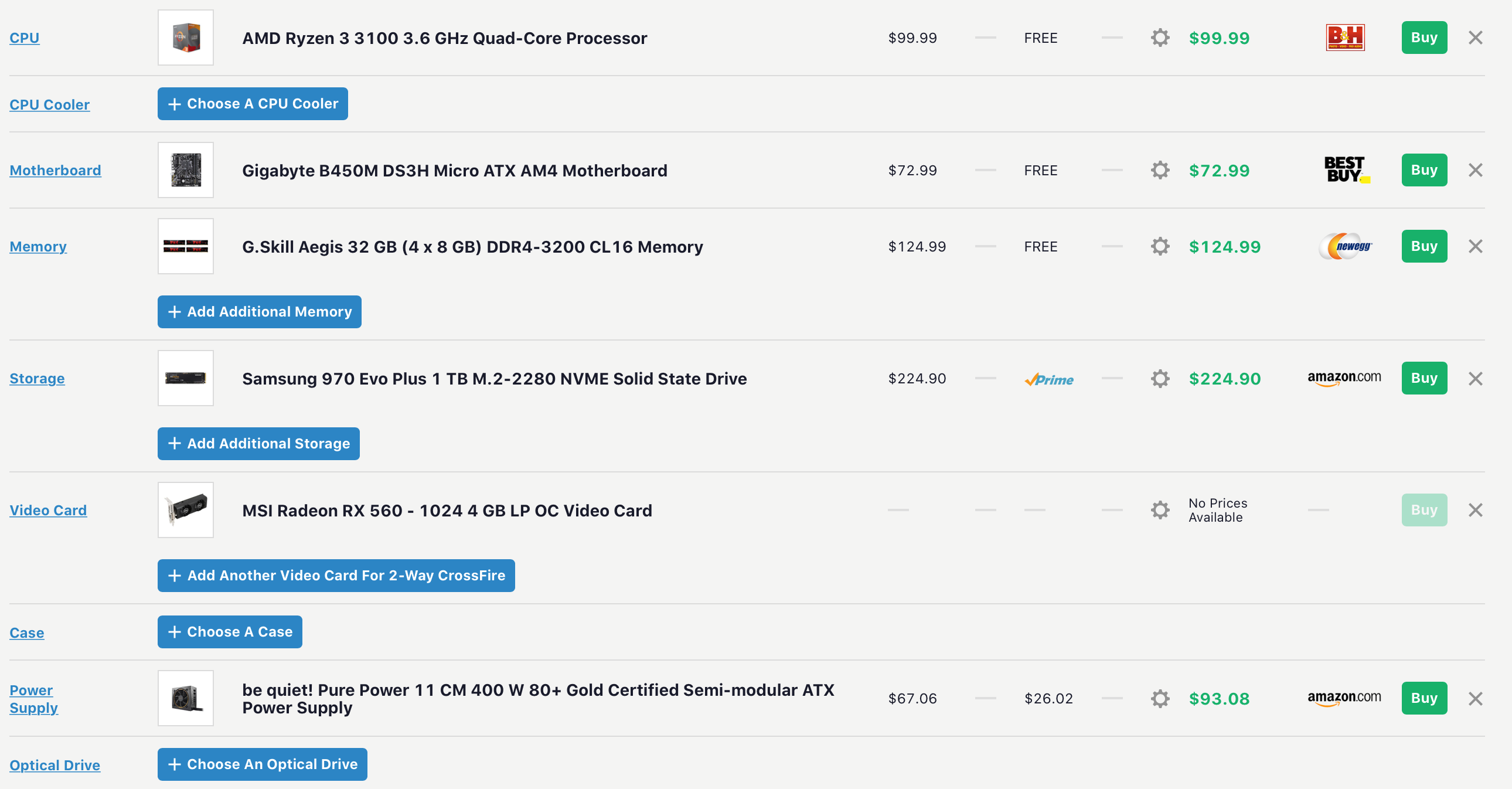Open settings gear for Samsung 970 Evo row
Screen dimensions: 1512x789
click(x=1160, y=379)
